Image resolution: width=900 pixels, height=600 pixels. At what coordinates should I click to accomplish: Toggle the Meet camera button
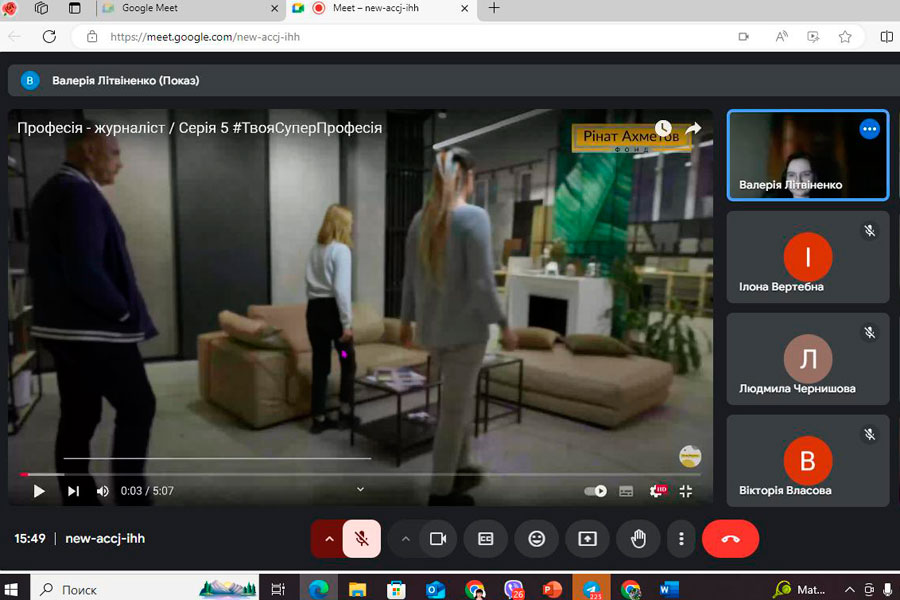click(x=438, y=539)
